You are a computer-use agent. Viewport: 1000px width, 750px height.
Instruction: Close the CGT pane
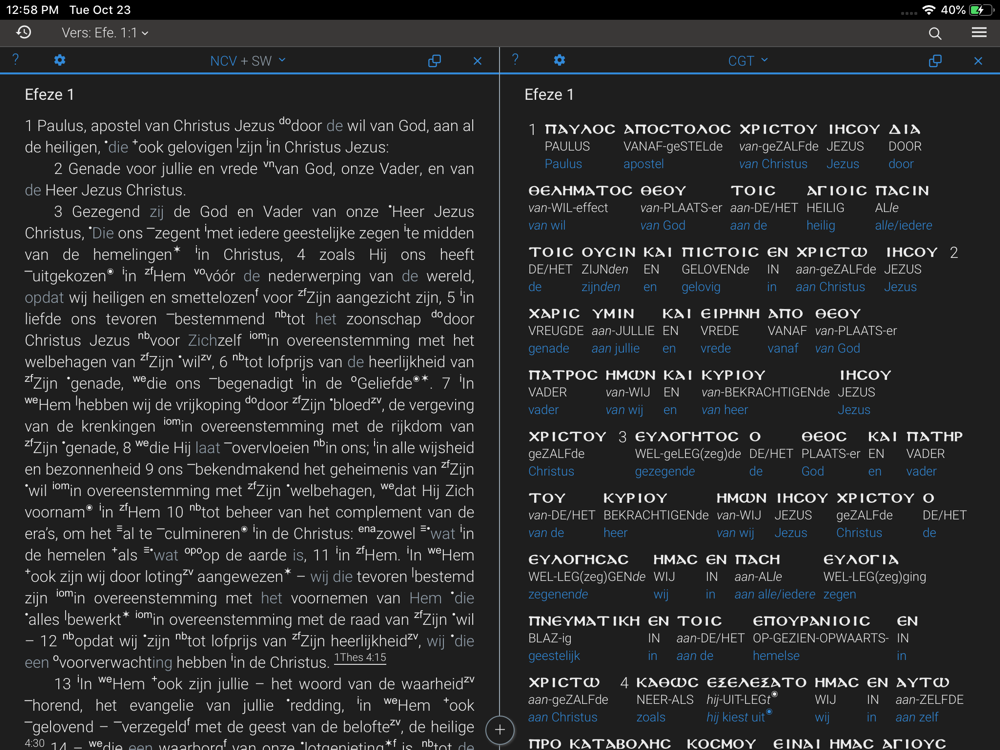tap(977, 61)
